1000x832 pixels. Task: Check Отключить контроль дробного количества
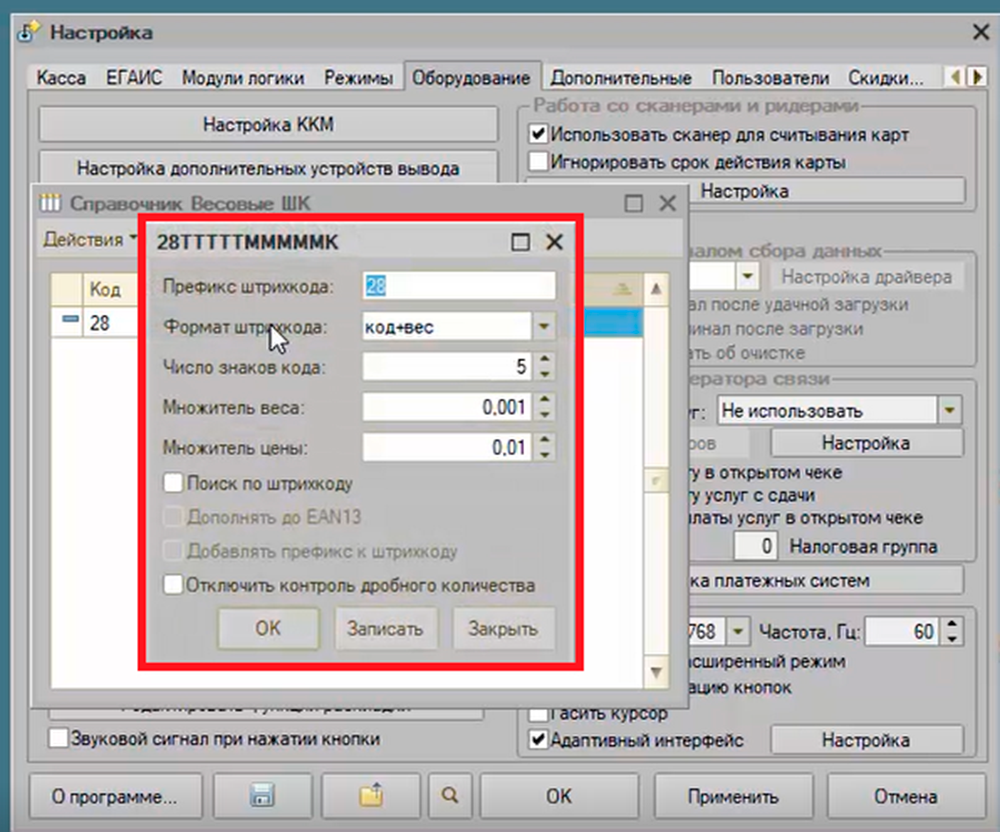pos(174,585)
